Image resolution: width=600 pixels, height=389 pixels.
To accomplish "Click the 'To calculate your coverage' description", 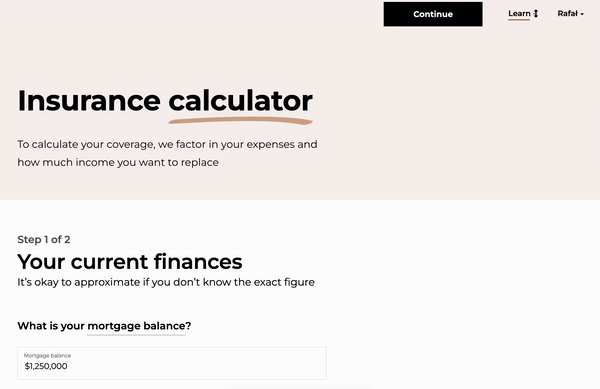I will [x=167, y=153].
